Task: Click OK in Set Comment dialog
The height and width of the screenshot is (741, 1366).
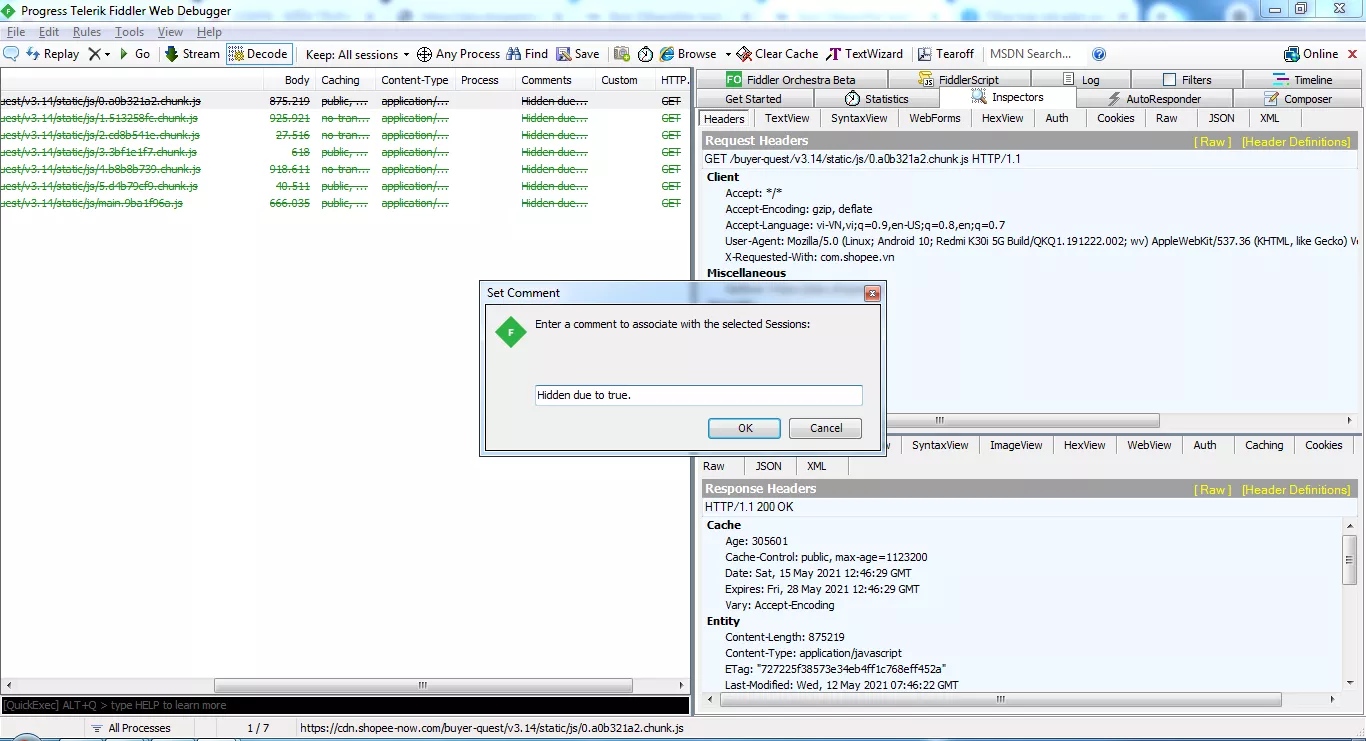Action: (745, 428)
